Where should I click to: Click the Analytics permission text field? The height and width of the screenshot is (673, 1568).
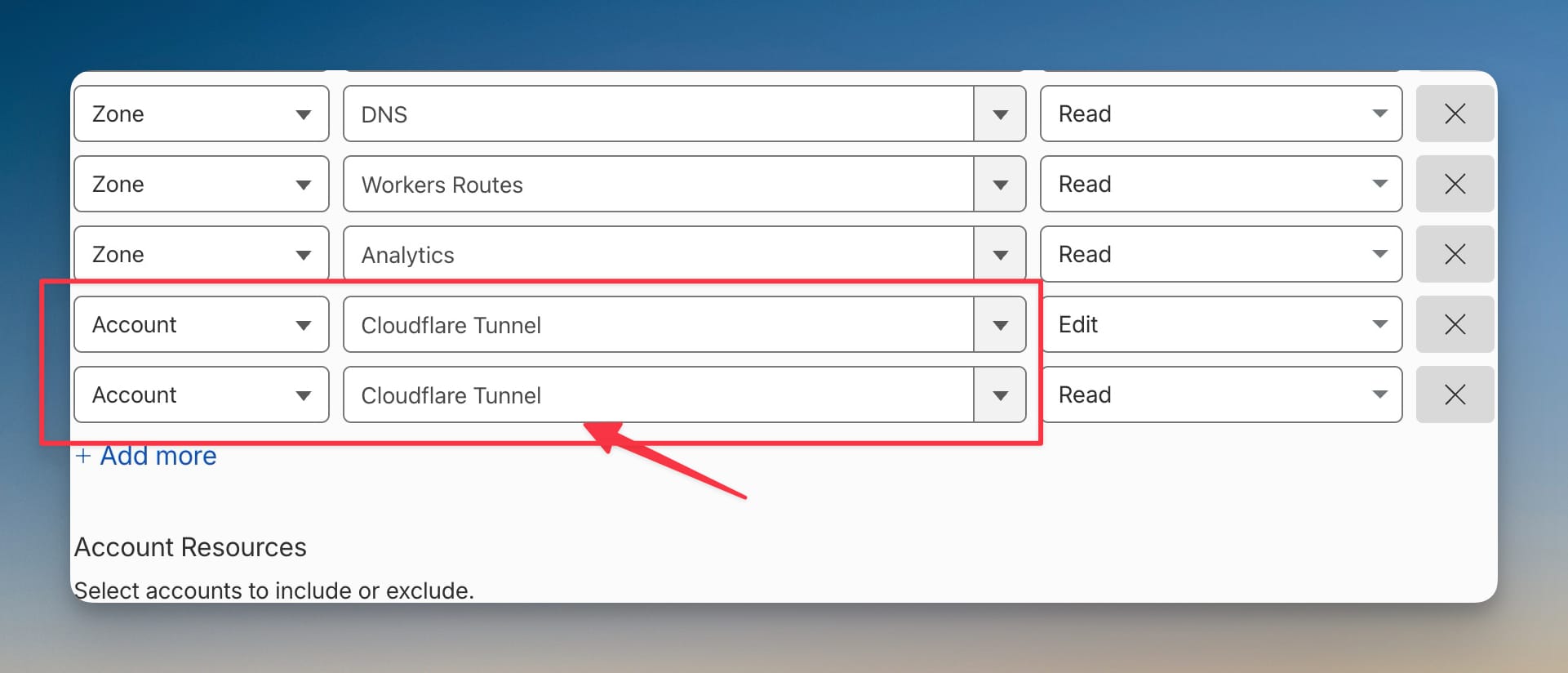pyautogui.click(x=659, y=254)
